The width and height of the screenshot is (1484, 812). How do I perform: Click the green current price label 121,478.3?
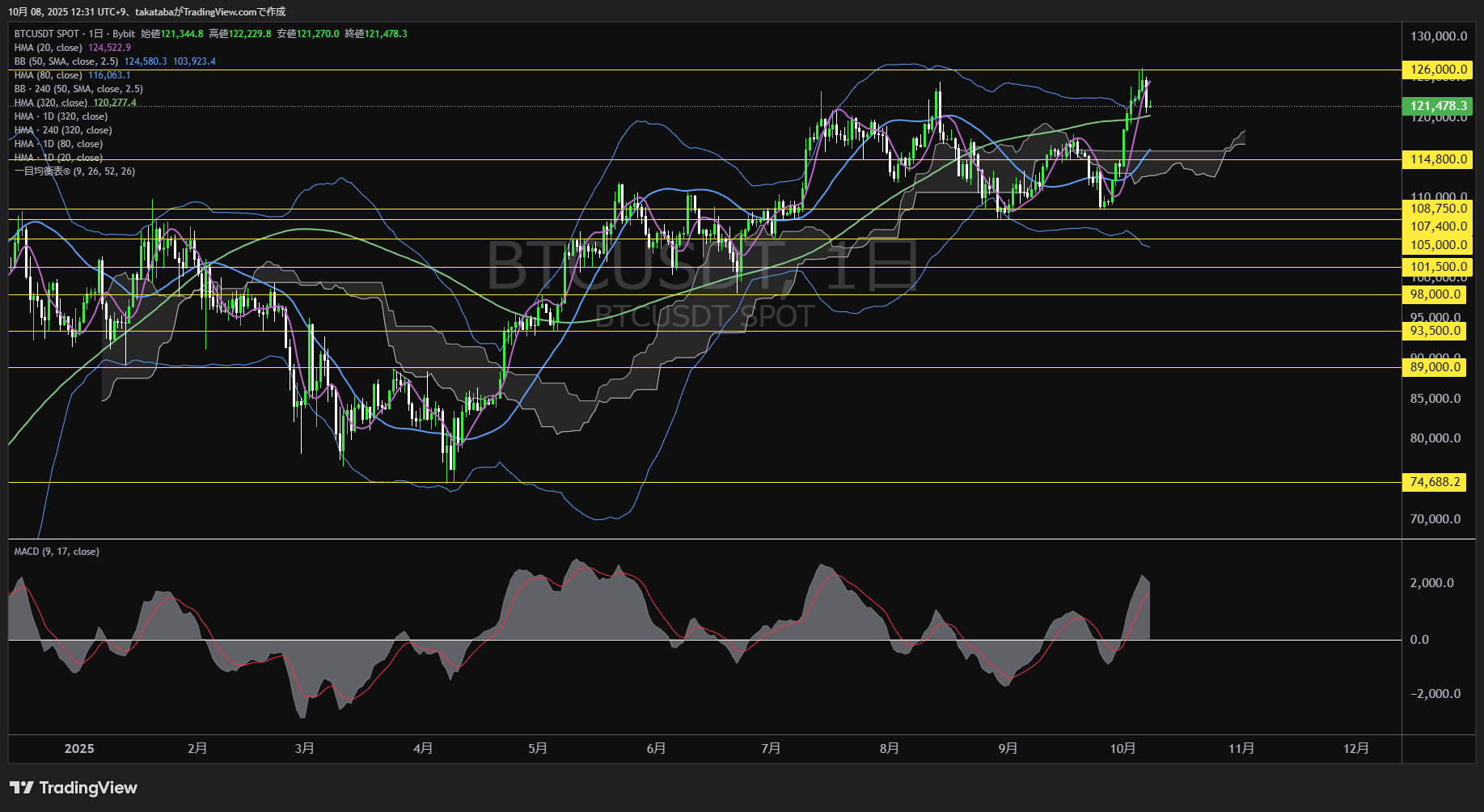click(x=1438, y=106)
